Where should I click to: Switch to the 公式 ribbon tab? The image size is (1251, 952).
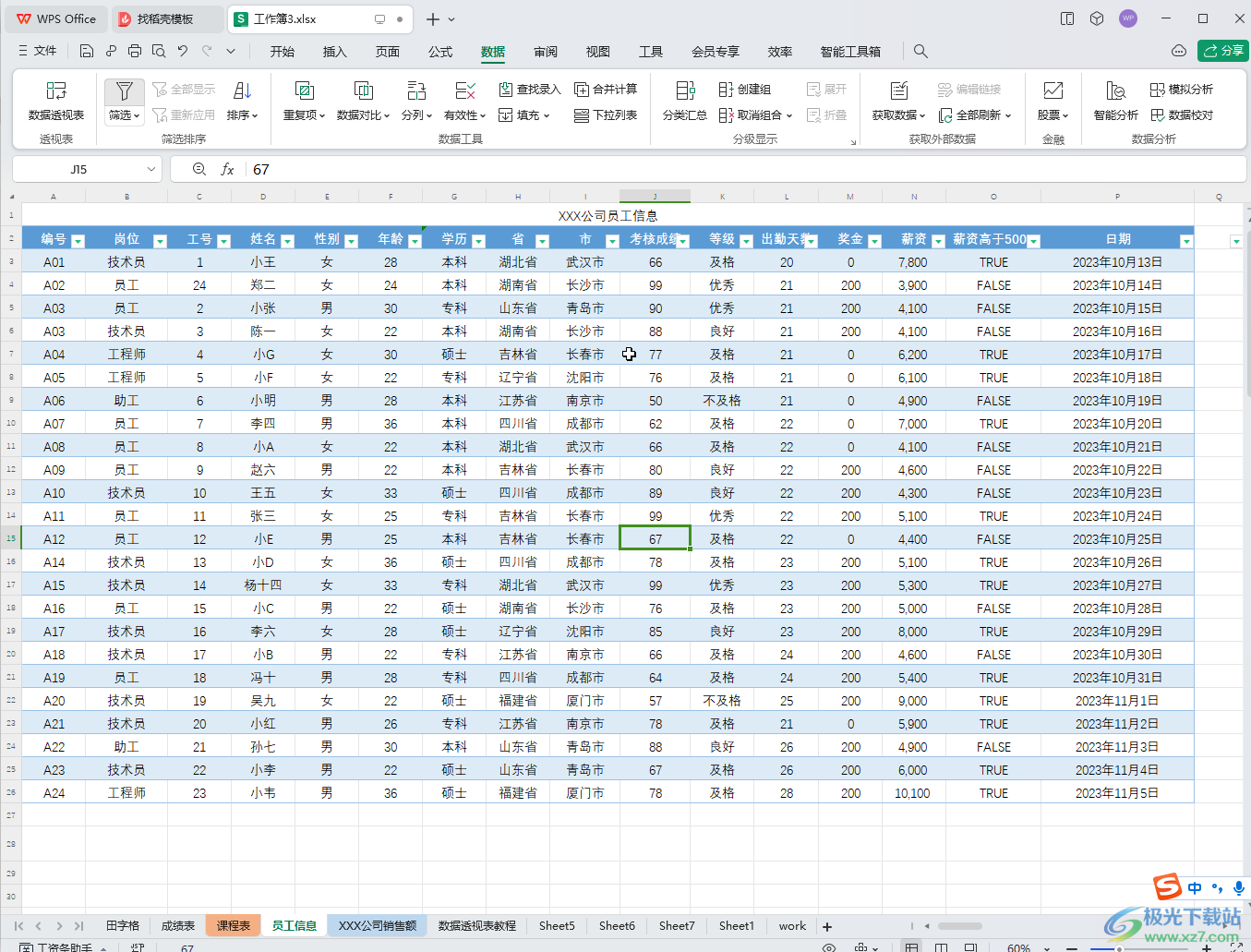click(440, 52)
